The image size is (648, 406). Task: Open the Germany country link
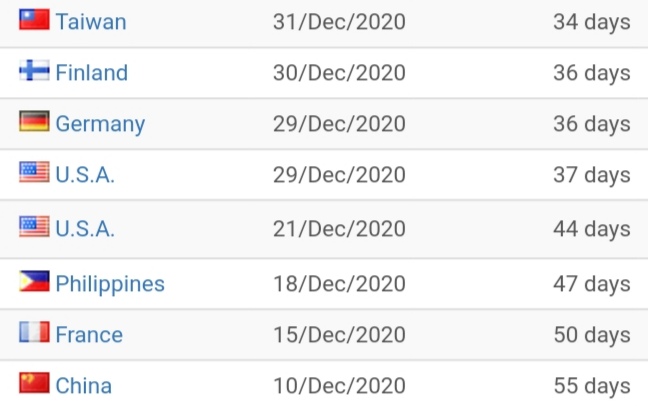100,124
